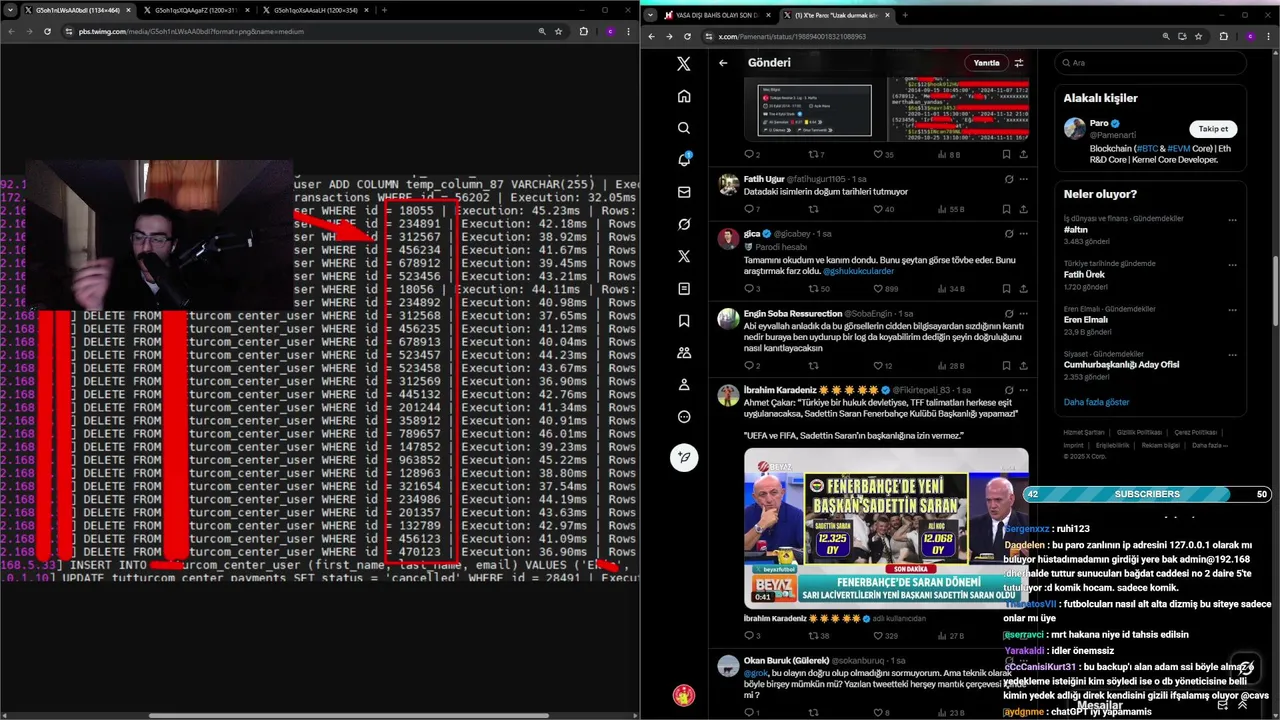Open the Chrome three-dot menu in right window

point(1268,36)
